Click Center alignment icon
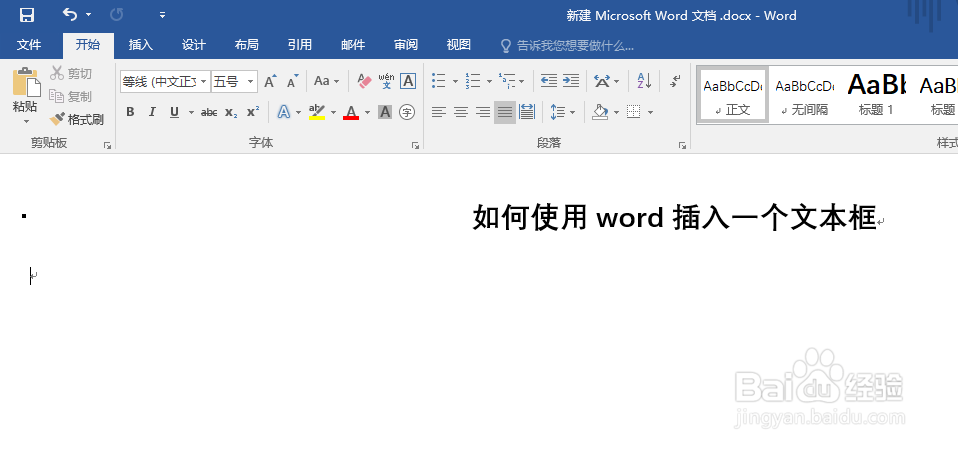This screenshot has height=450, width=958. pos(461,112)
